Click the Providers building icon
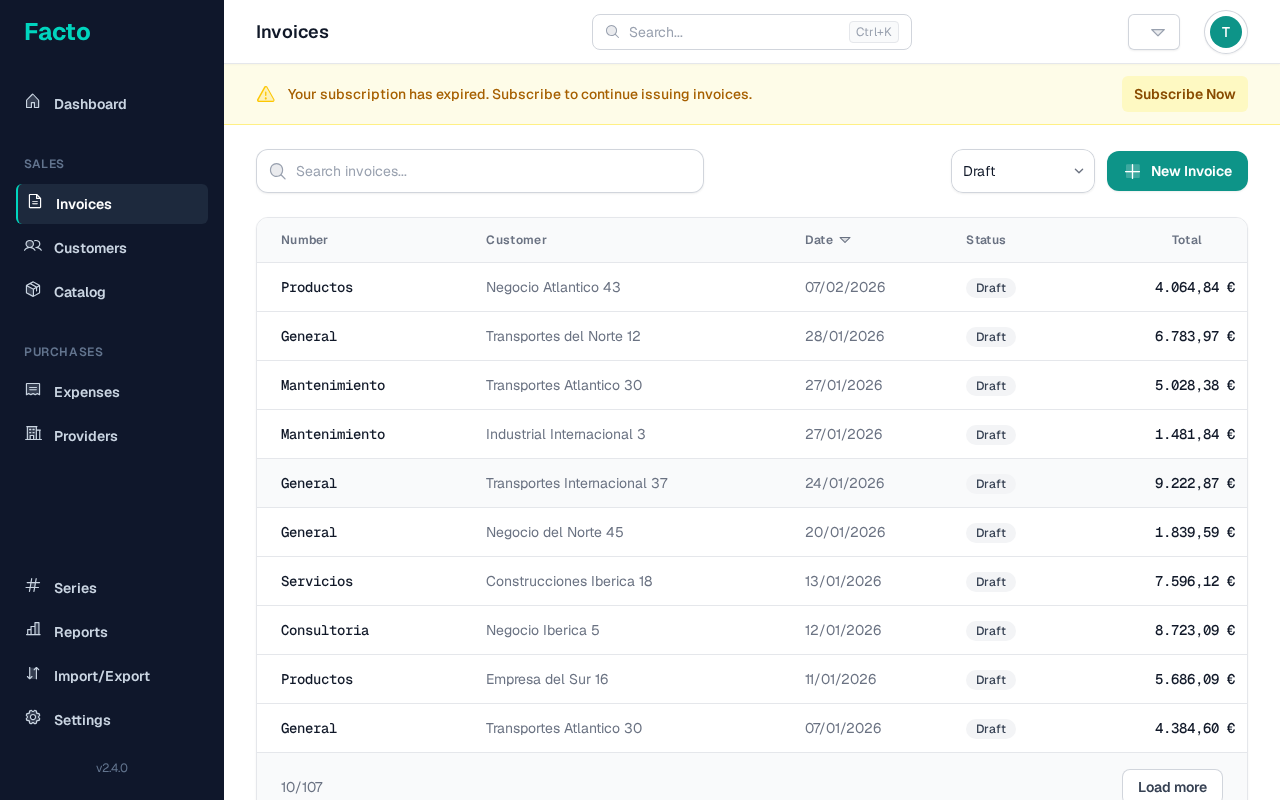Viewport: 1280px width, 800px height. pos(33,434)
